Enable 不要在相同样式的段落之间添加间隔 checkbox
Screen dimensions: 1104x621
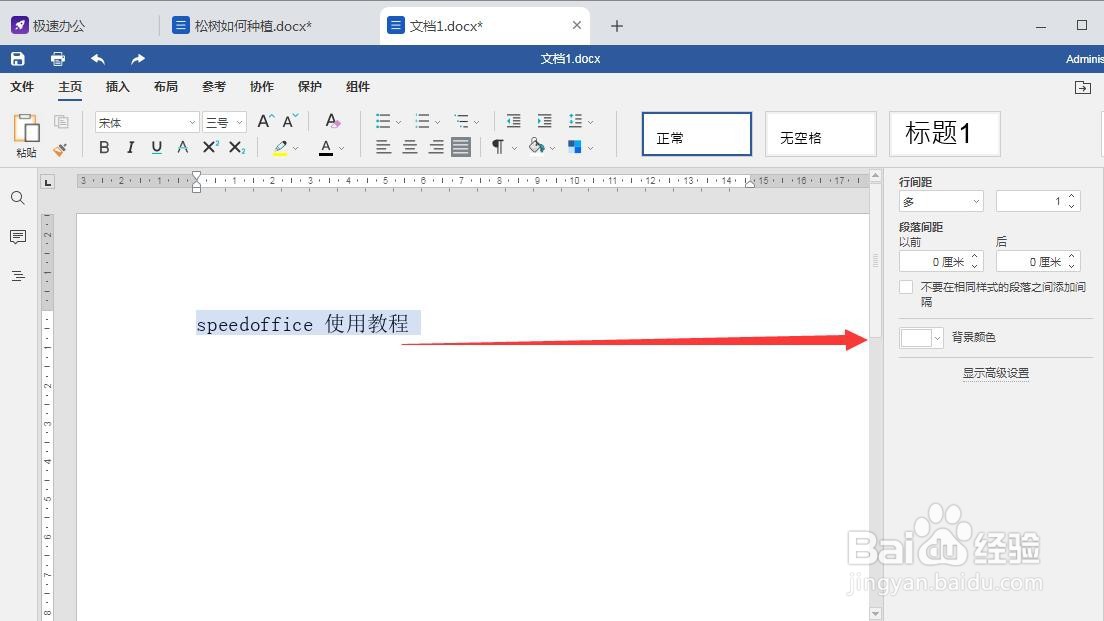coord(905,287)
